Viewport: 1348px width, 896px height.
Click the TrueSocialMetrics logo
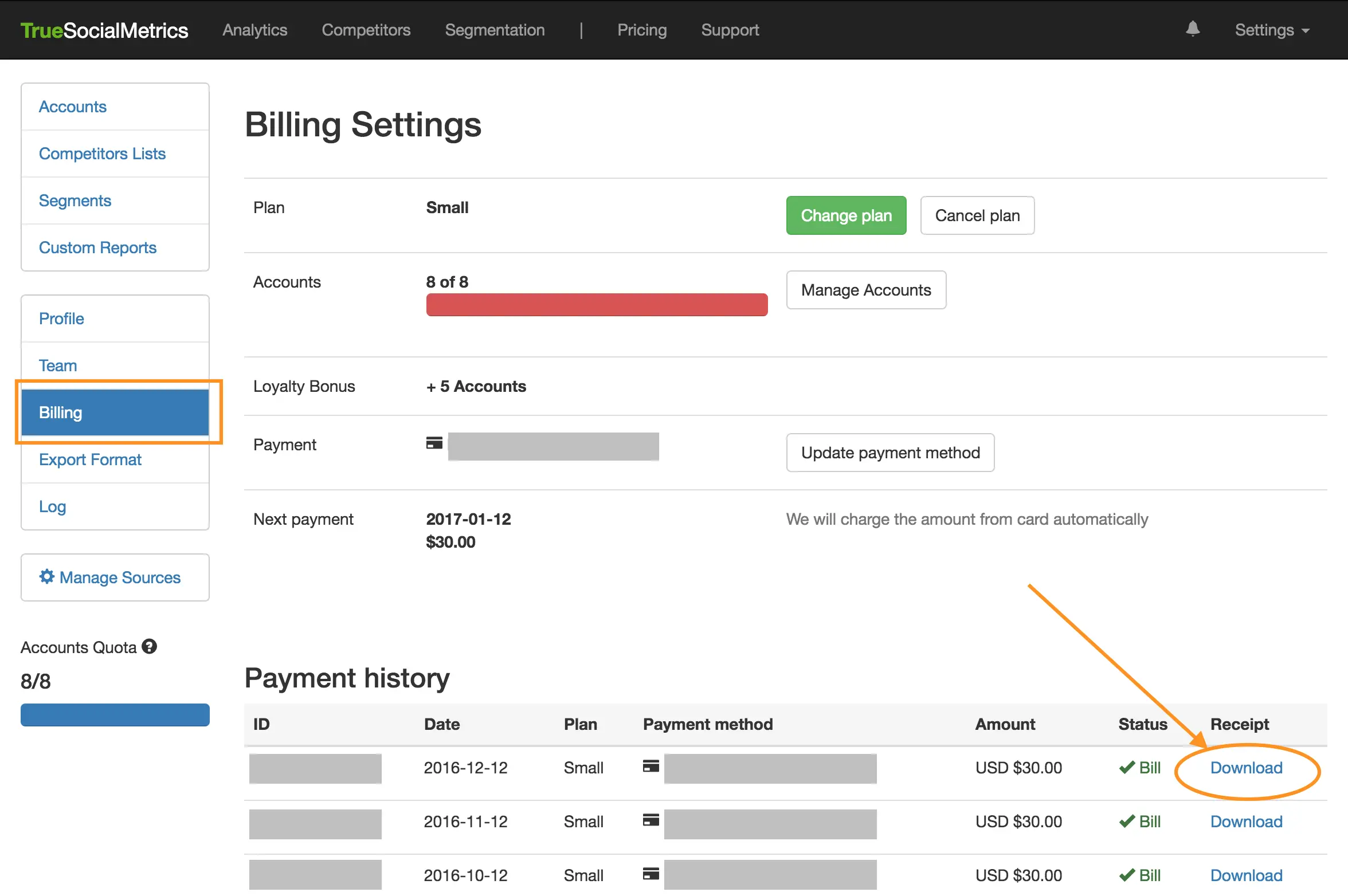[x=104, y=30]
